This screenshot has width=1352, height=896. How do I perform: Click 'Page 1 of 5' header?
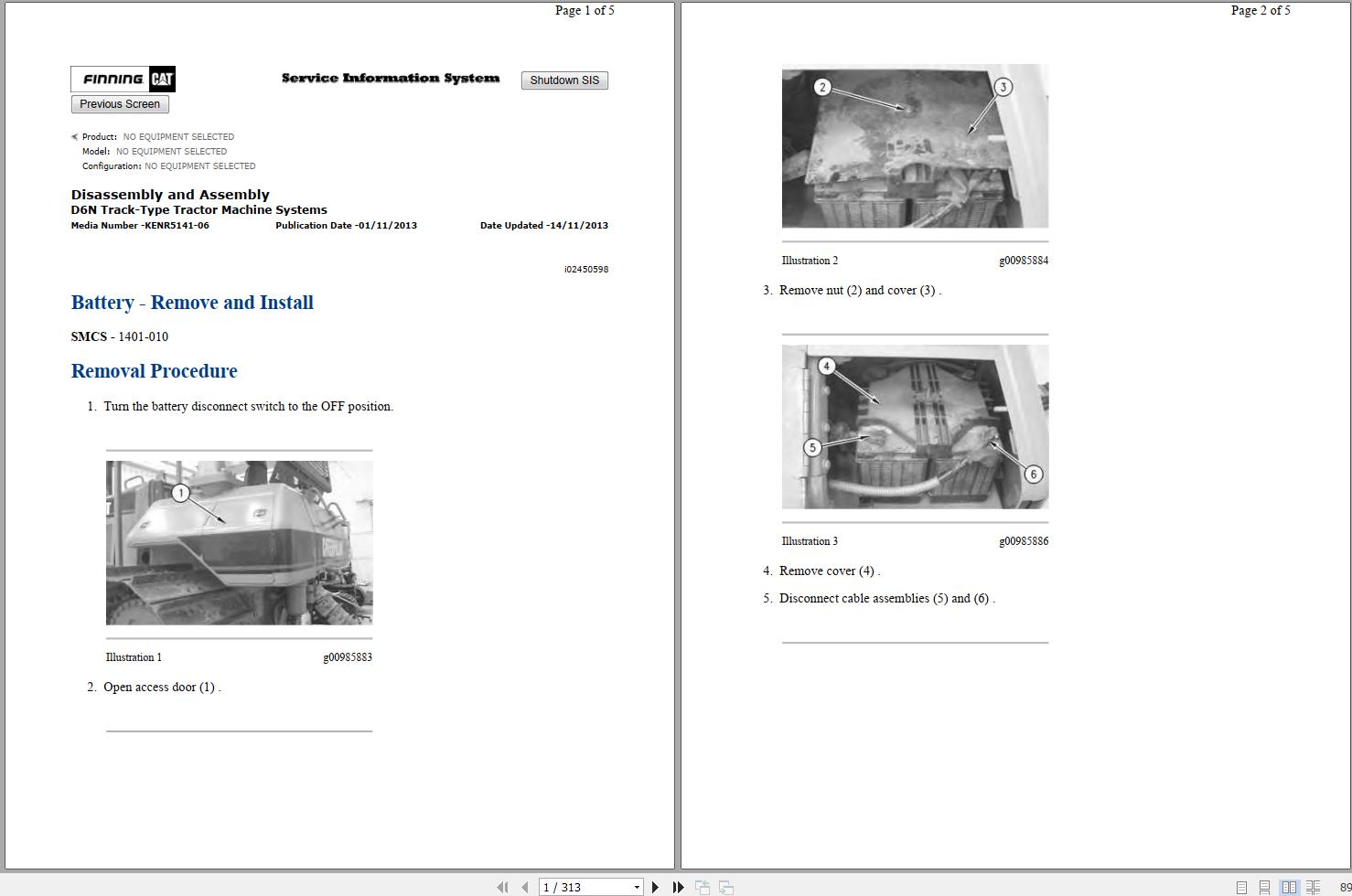tap(585, 10)
